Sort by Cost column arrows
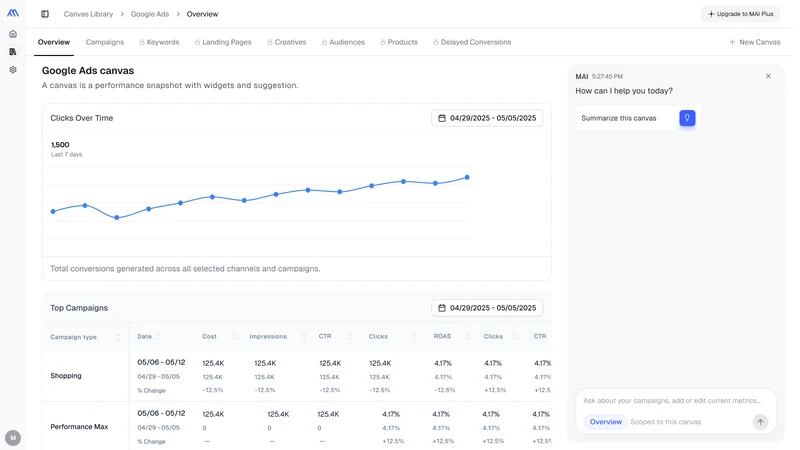800x450 pixels. tap(234, 337)
